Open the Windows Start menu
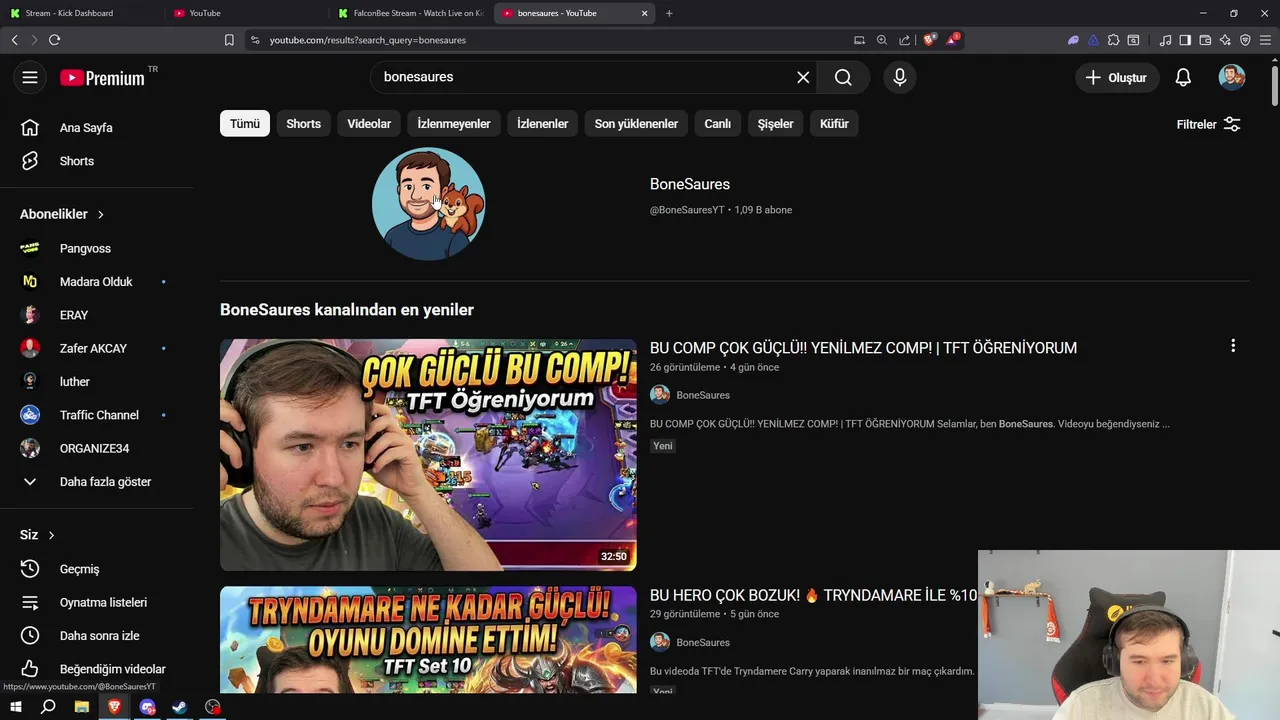This screenshot has height=720, width=1280. pyautogui.click(x=15, y=707)
